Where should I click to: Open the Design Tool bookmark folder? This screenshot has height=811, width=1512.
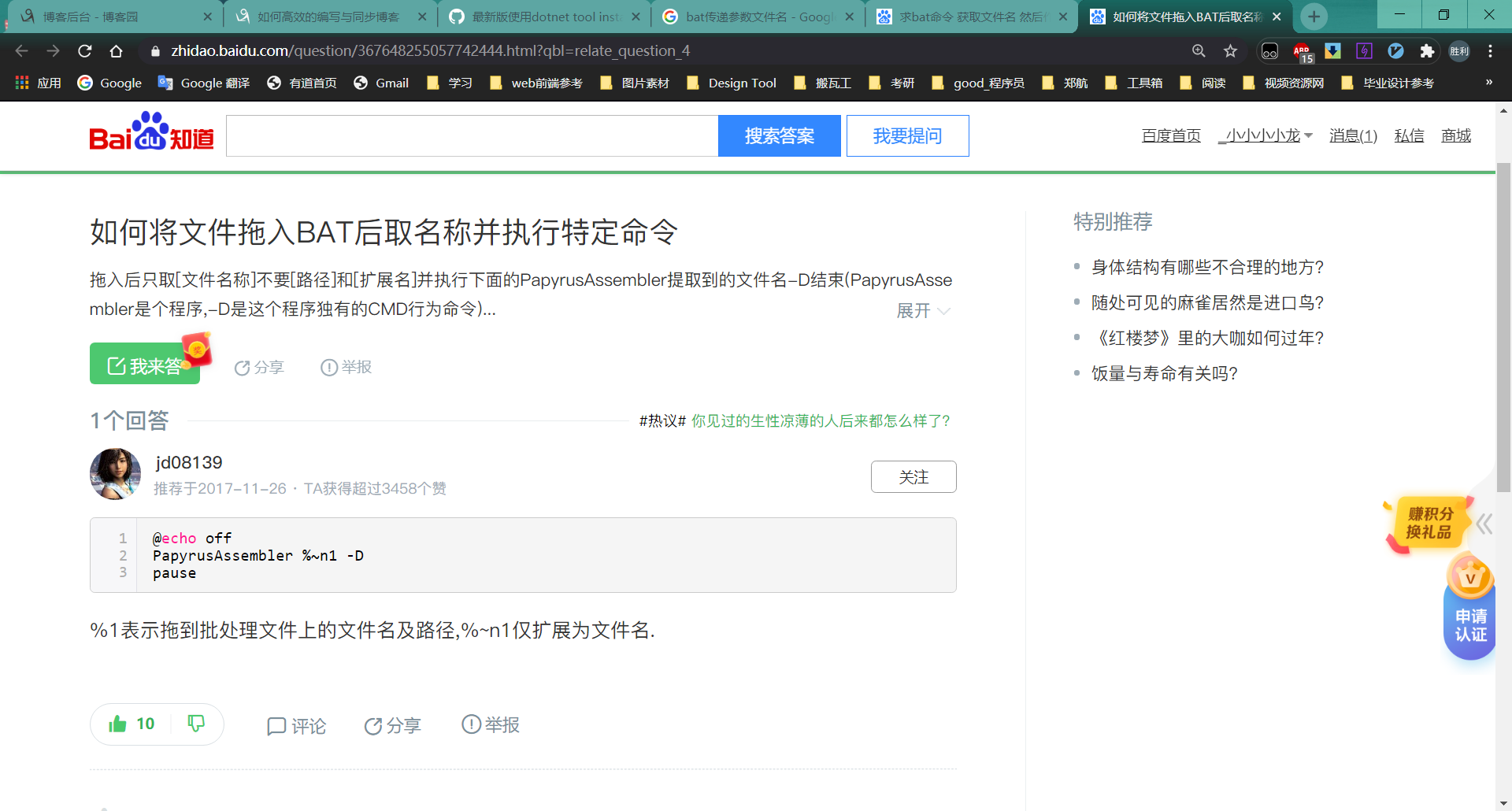[732, 83]
